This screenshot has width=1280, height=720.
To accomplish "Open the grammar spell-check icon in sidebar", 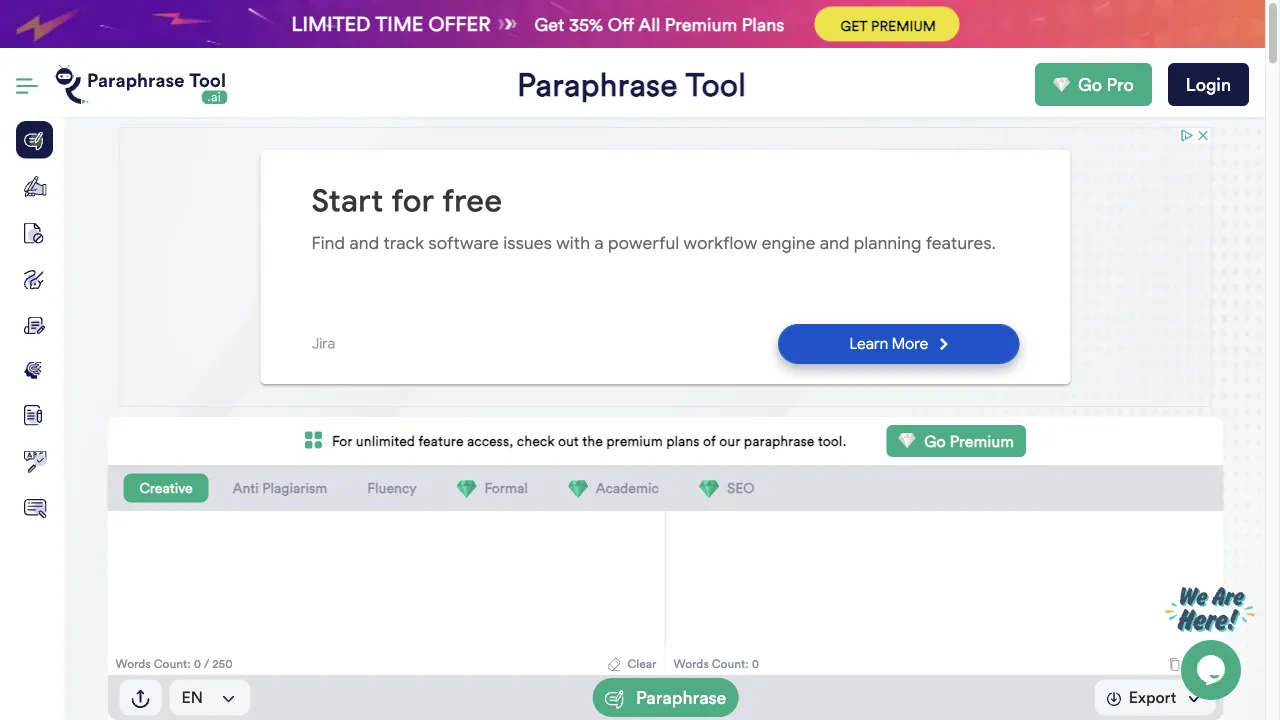I will 34,462.
